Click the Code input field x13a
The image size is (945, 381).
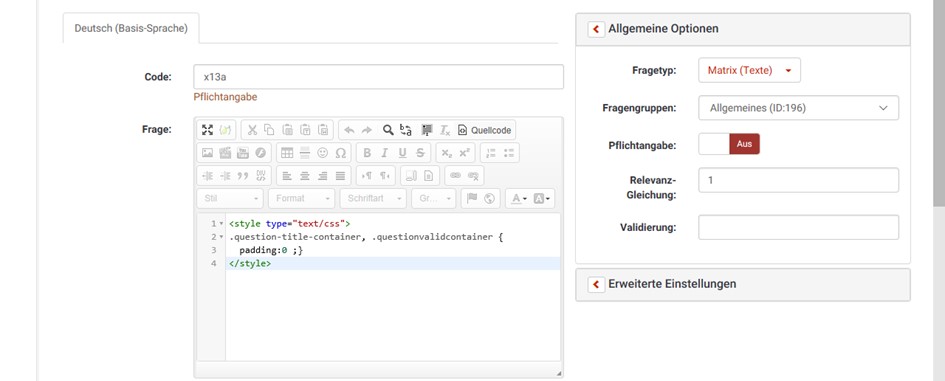[378, 77]
